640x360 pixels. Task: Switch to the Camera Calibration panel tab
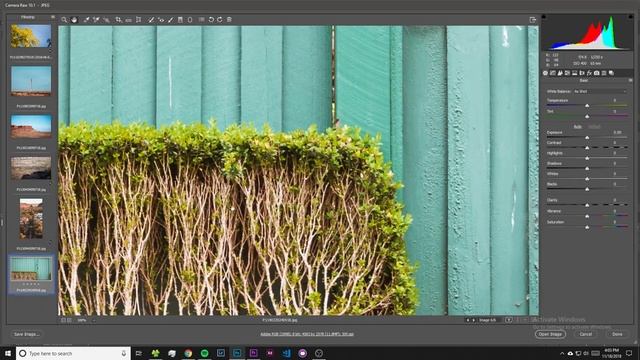[597, 73]
